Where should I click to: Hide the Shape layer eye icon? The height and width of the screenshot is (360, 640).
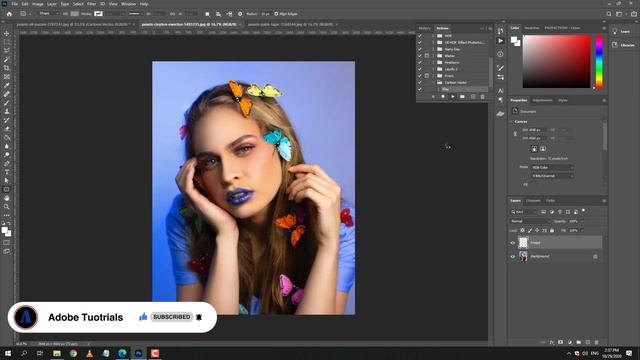pyautogui.click(x=513, y=243)
